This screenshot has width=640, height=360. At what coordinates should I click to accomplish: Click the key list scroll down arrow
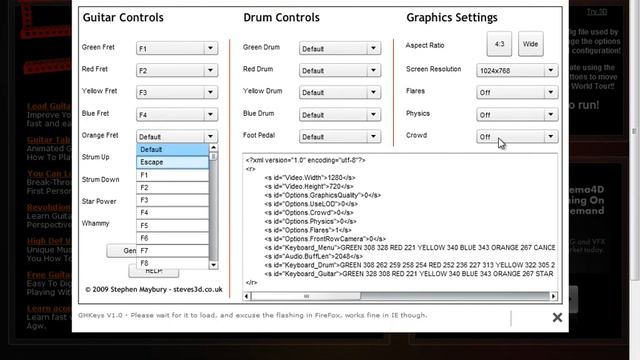(213, 265)
